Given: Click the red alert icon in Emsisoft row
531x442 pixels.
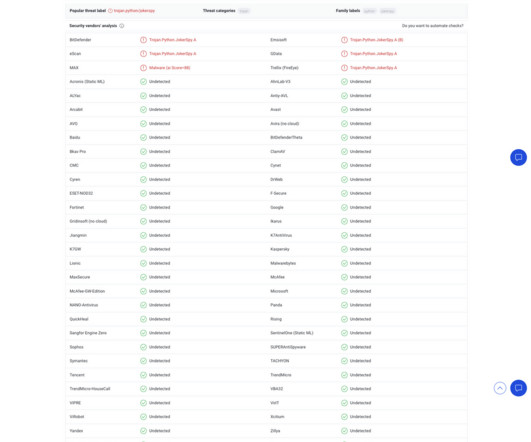Looking at the screenshot, I should click(344, 40).
